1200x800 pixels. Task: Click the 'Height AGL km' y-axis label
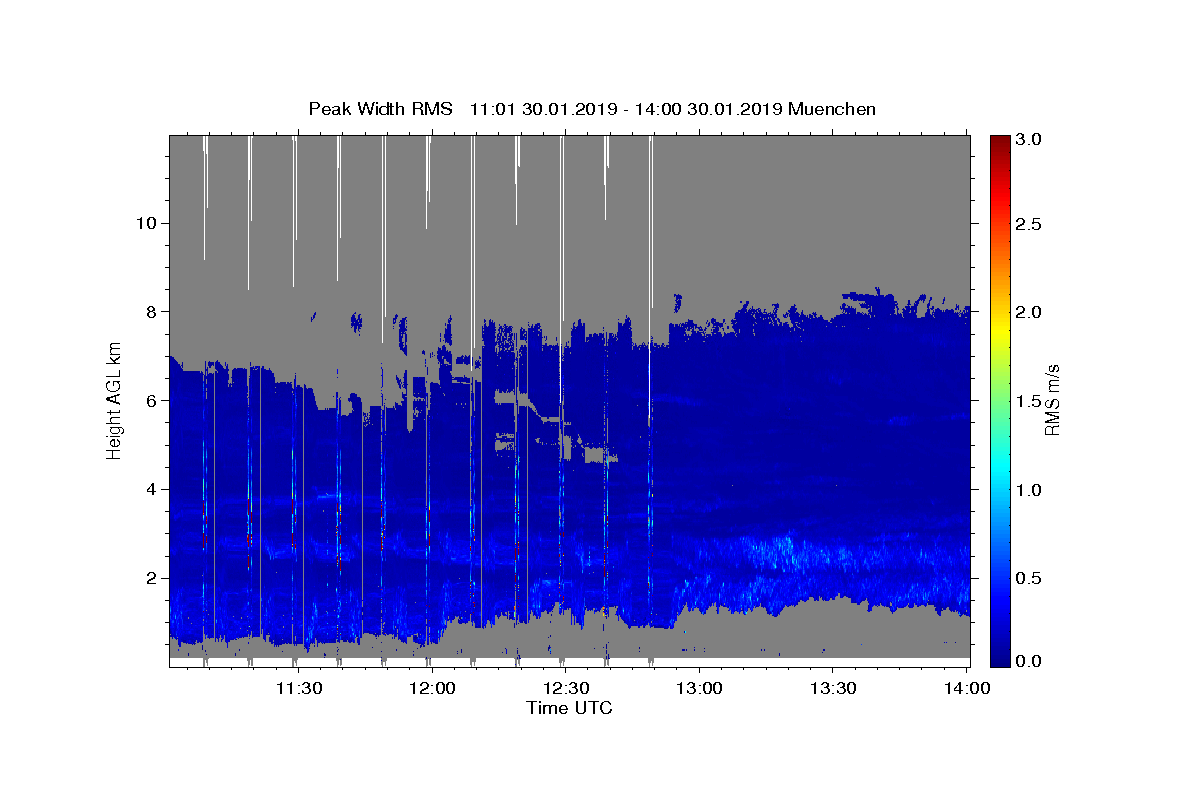pyautogui.click(x=115, y=400)
